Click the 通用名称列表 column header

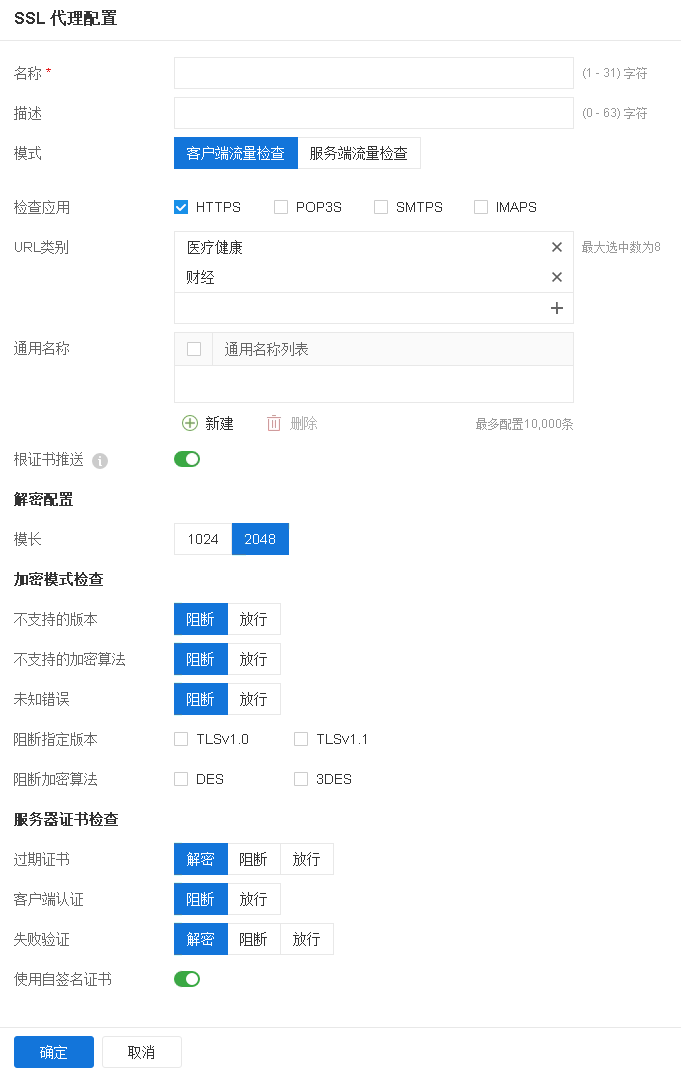393,349
